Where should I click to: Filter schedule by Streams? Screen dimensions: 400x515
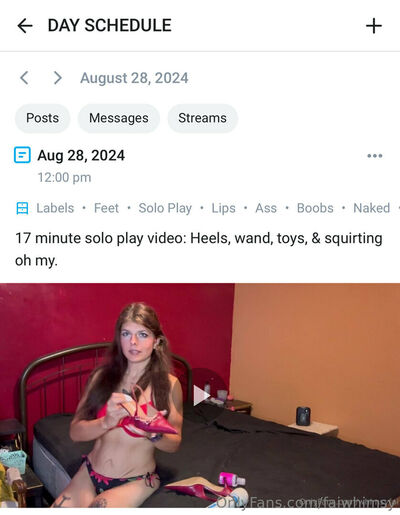click(202, 118)
